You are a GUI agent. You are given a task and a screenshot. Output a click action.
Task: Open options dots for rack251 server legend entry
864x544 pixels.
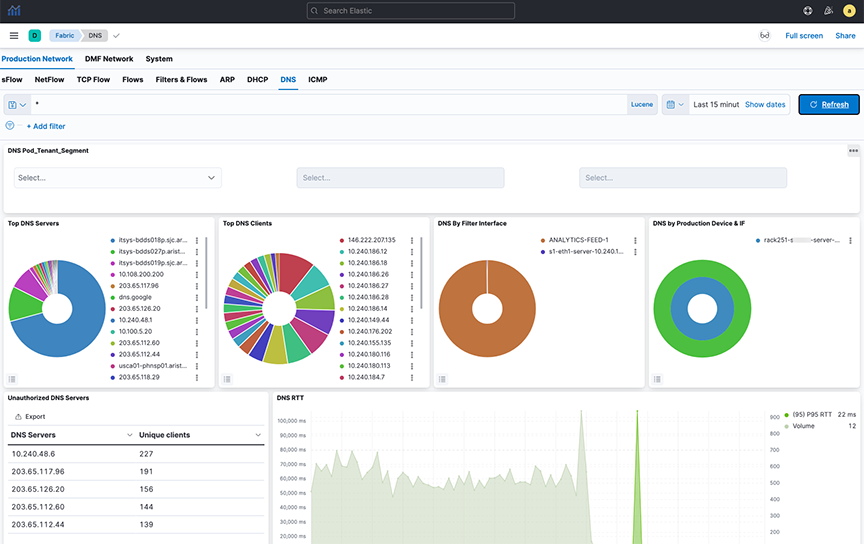pyautogui.click(x=850, y=240)
